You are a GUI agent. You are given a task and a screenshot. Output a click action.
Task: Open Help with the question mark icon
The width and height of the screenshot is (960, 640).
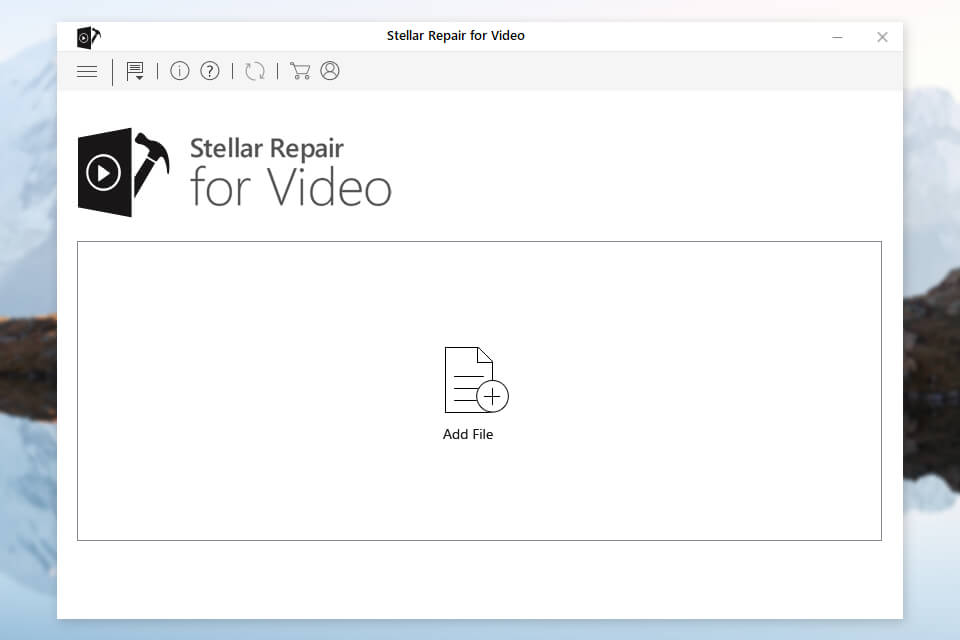pyautogui.click(x=209, y=71)
